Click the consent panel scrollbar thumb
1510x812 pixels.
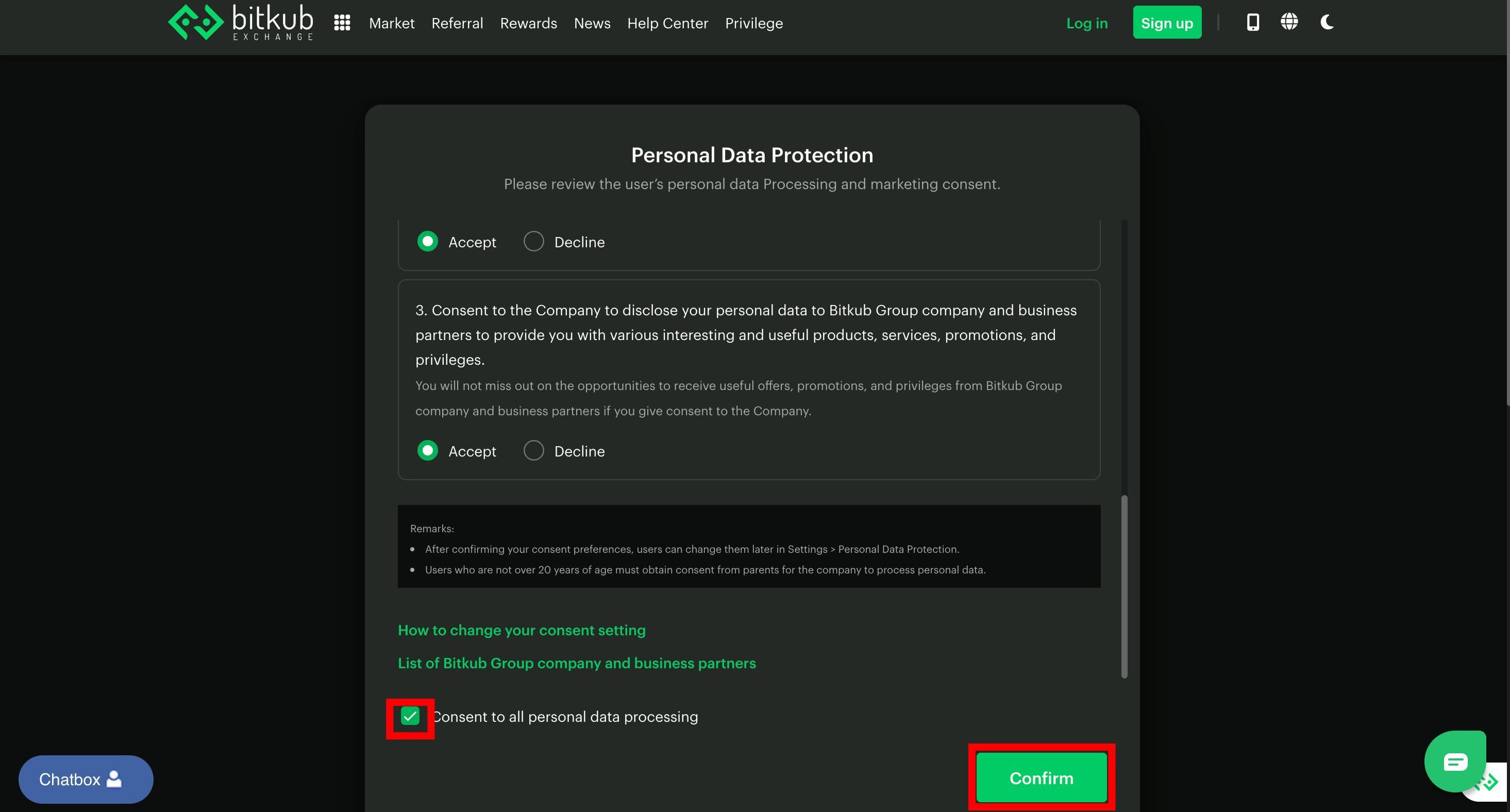coord(1123,586)
